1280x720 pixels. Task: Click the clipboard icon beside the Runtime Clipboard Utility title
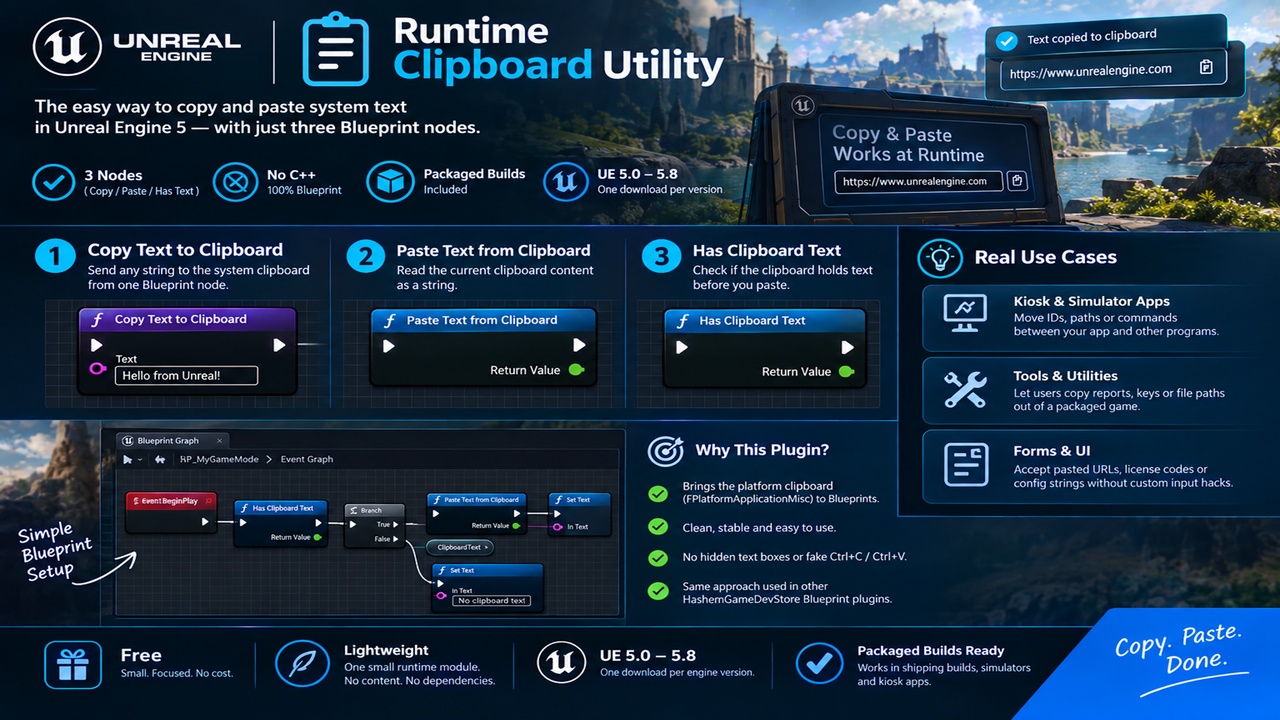335,51
